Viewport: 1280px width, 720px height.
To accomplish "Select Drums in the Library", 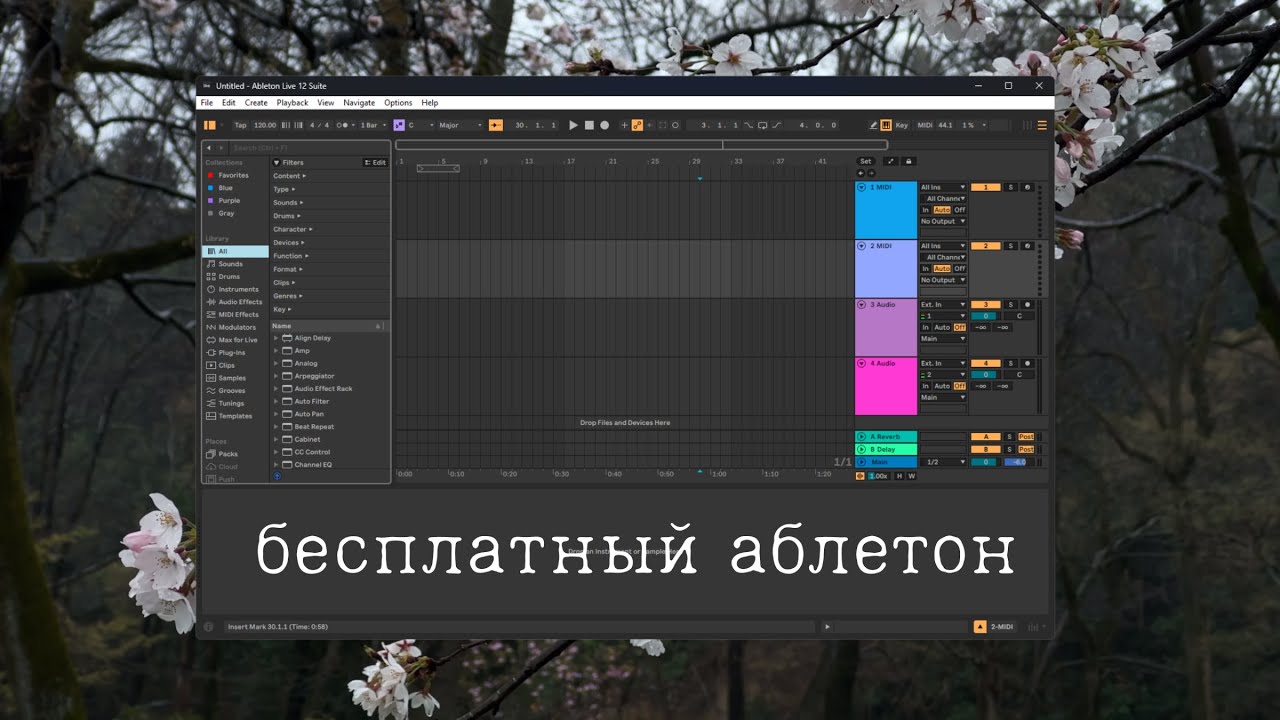I will (x=235, y=277).
